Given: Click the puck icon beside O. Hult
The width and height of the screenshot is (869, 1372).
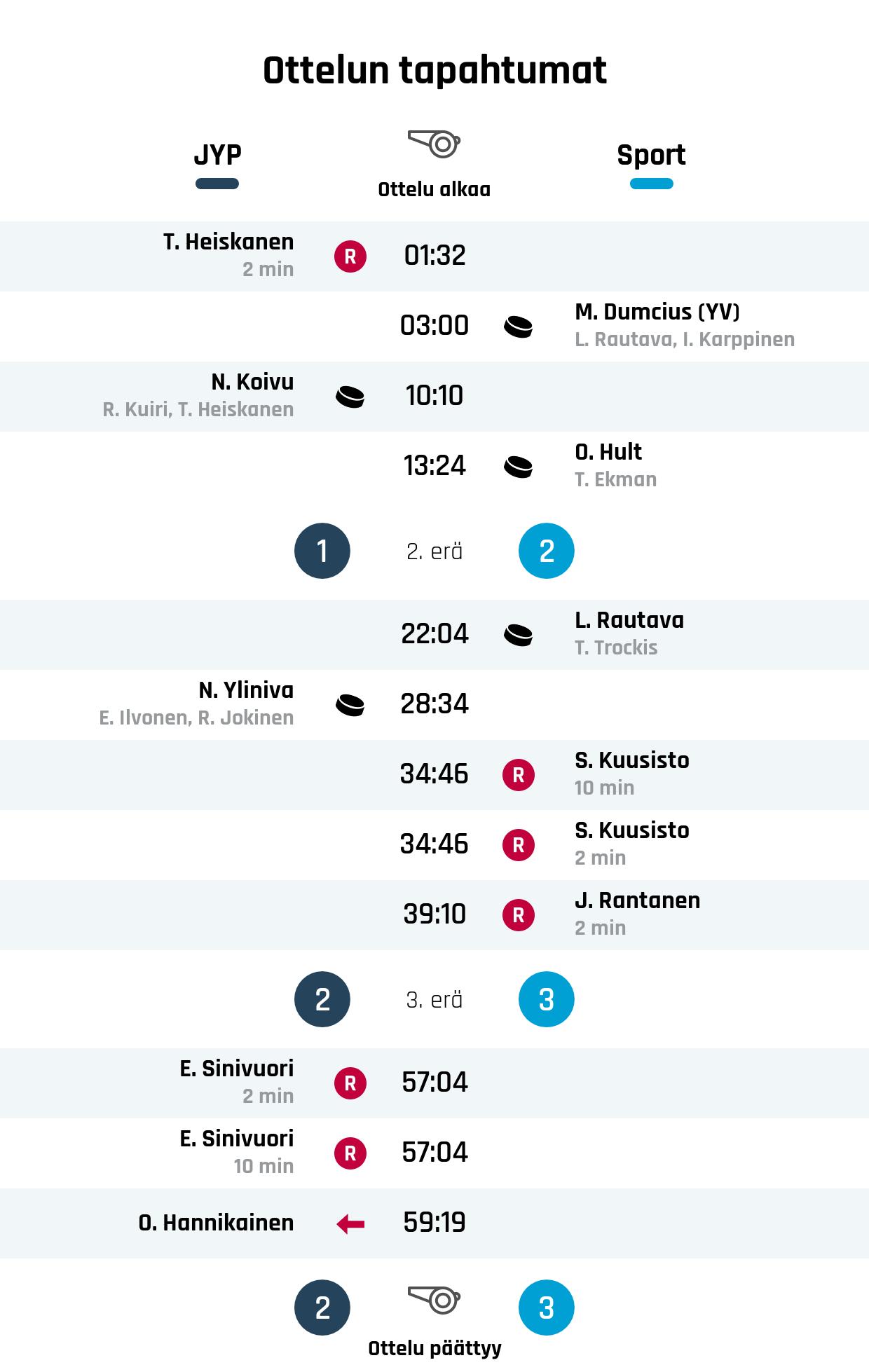Looking at the screenshot, I should click(x=519, y=467).
